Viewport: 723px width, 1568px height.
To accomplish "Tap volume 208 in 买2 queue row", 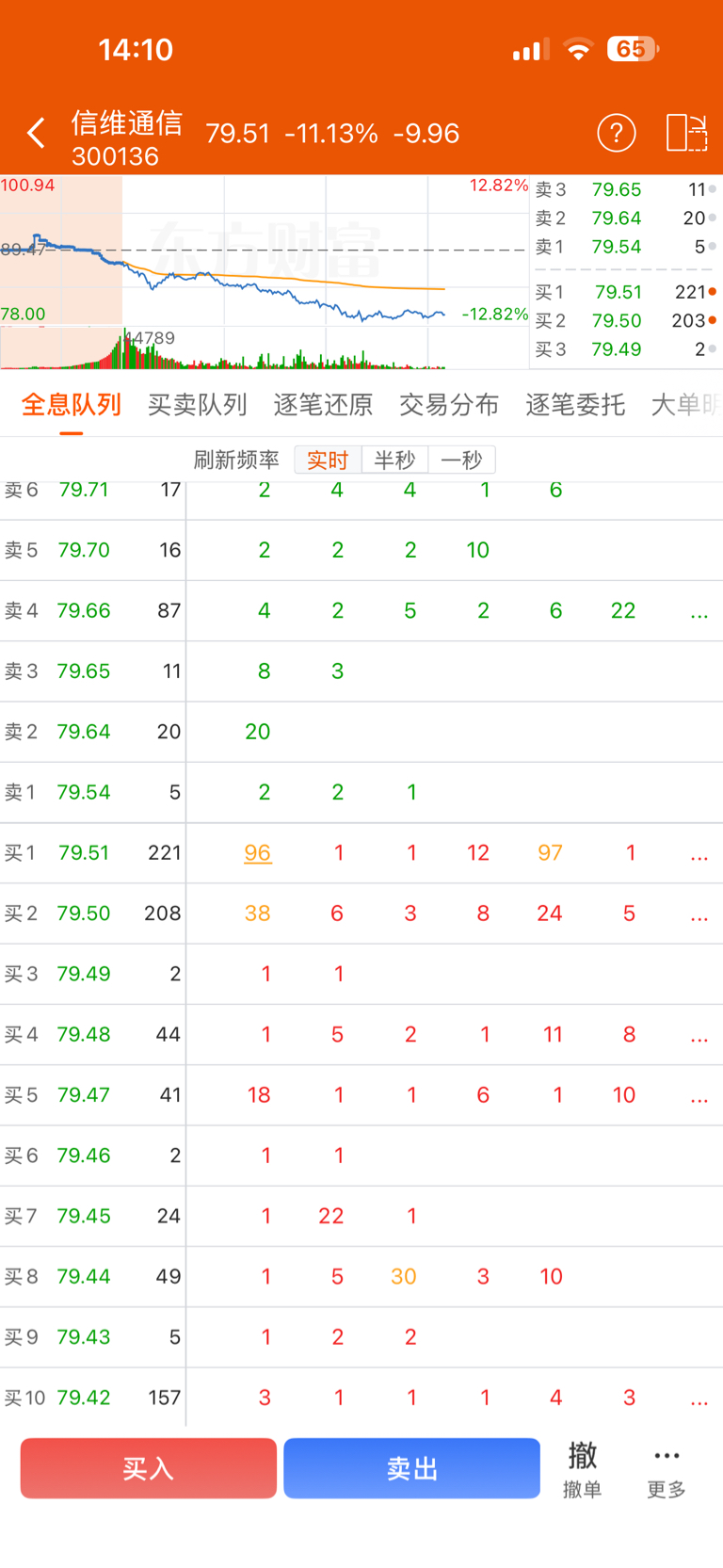I will pyautogui.click(x=163, y=913).
